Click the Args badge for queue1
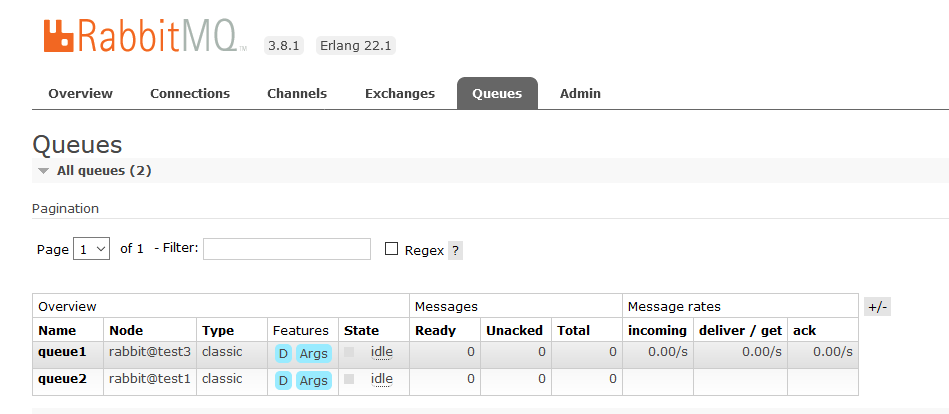The height and width of the screenshot is (414, 949). [x=314, y=353]
